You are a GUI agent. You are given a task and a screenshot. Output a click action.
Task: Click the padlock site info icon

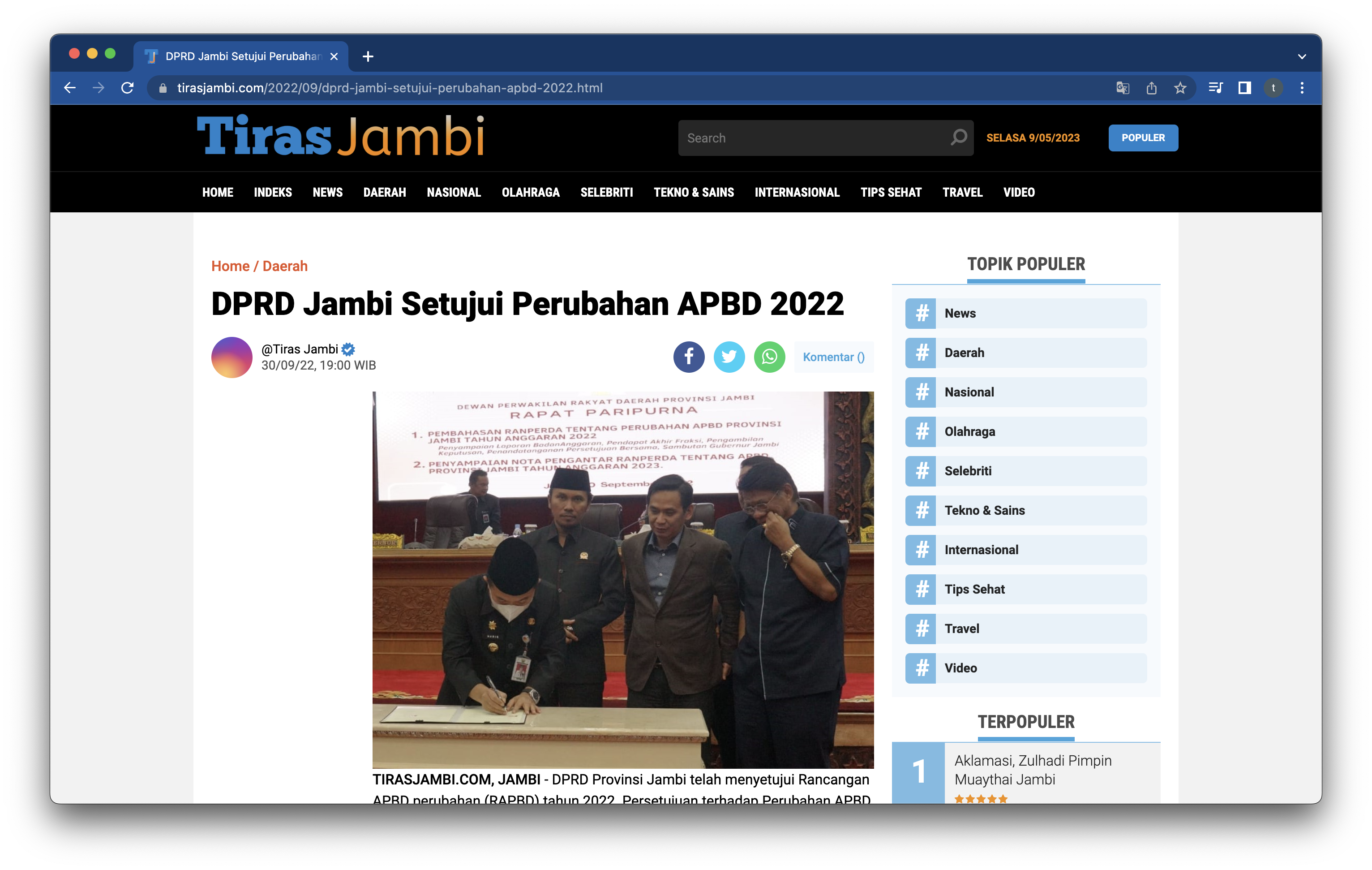pos(163,88)
